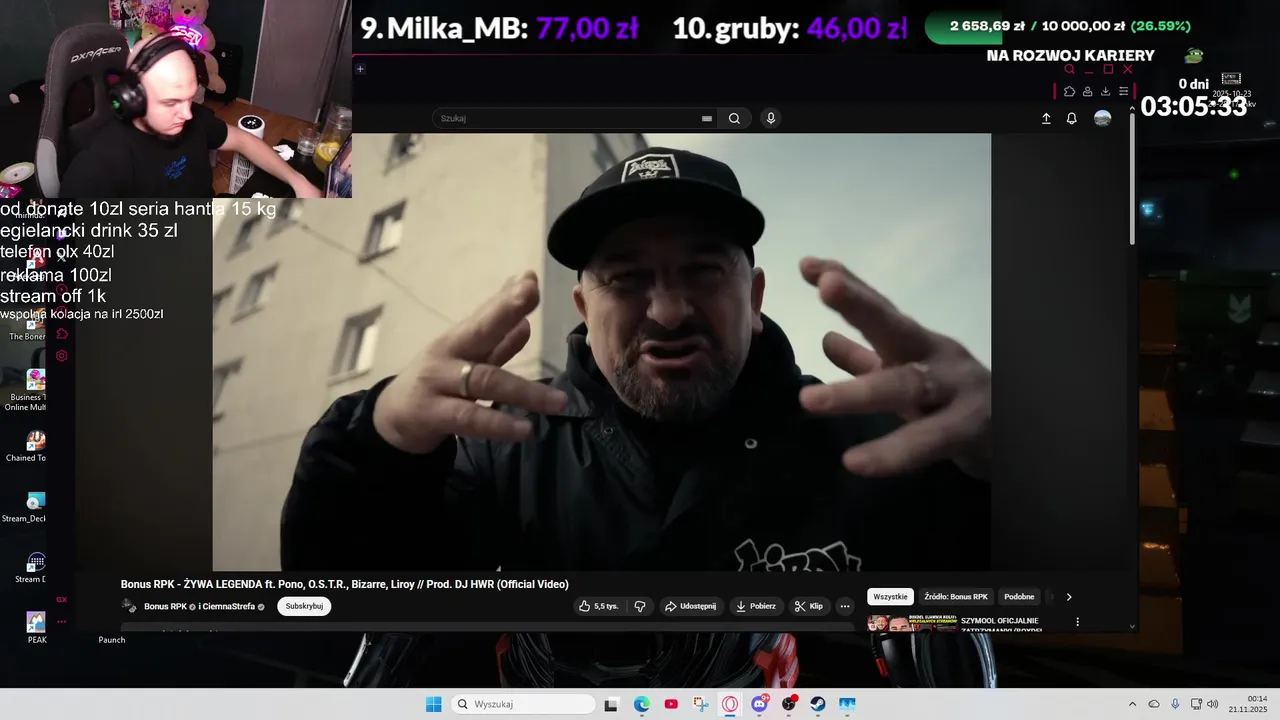Click the Subskrybuj button
The height and width of the screenshot is (720, 1280).
pos(304,606)
